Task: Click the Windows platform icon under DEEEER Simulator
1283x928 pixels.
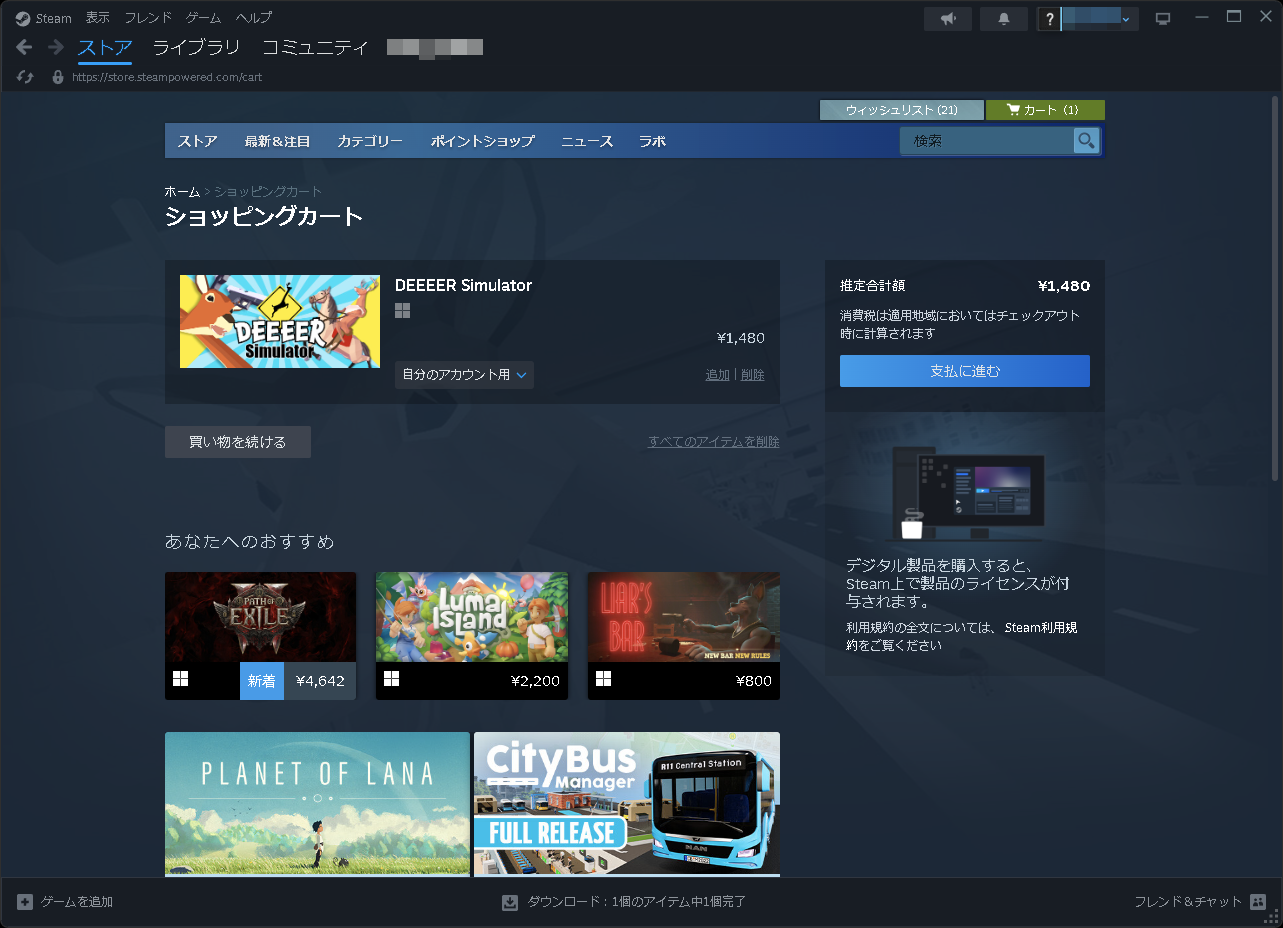Action: pyautogui.click(x=402, y=311)
